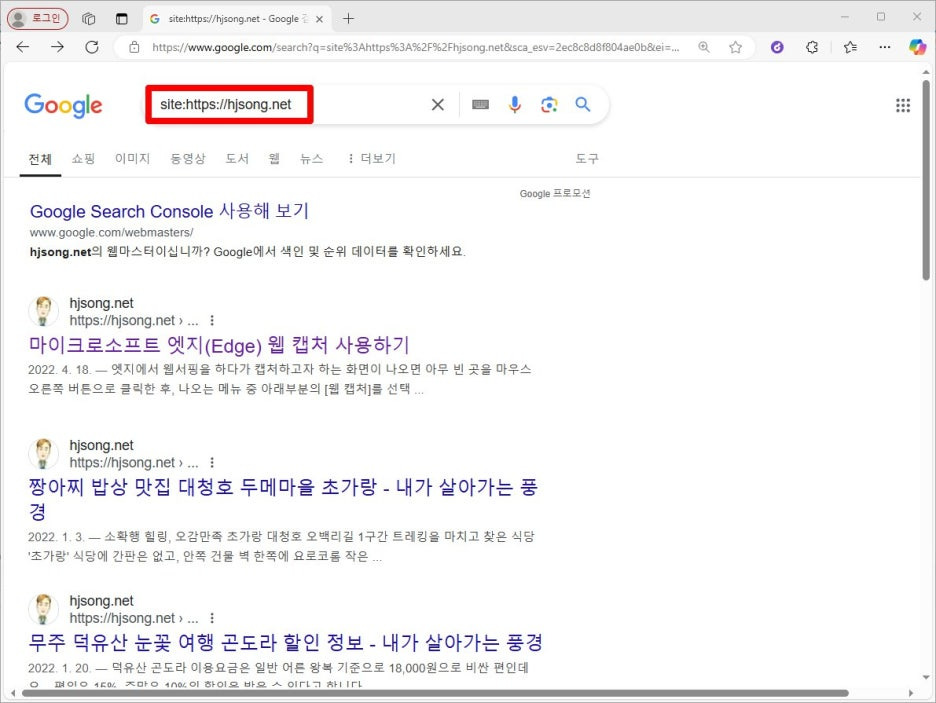Switch to the 도서 tab

coord(236,159)
